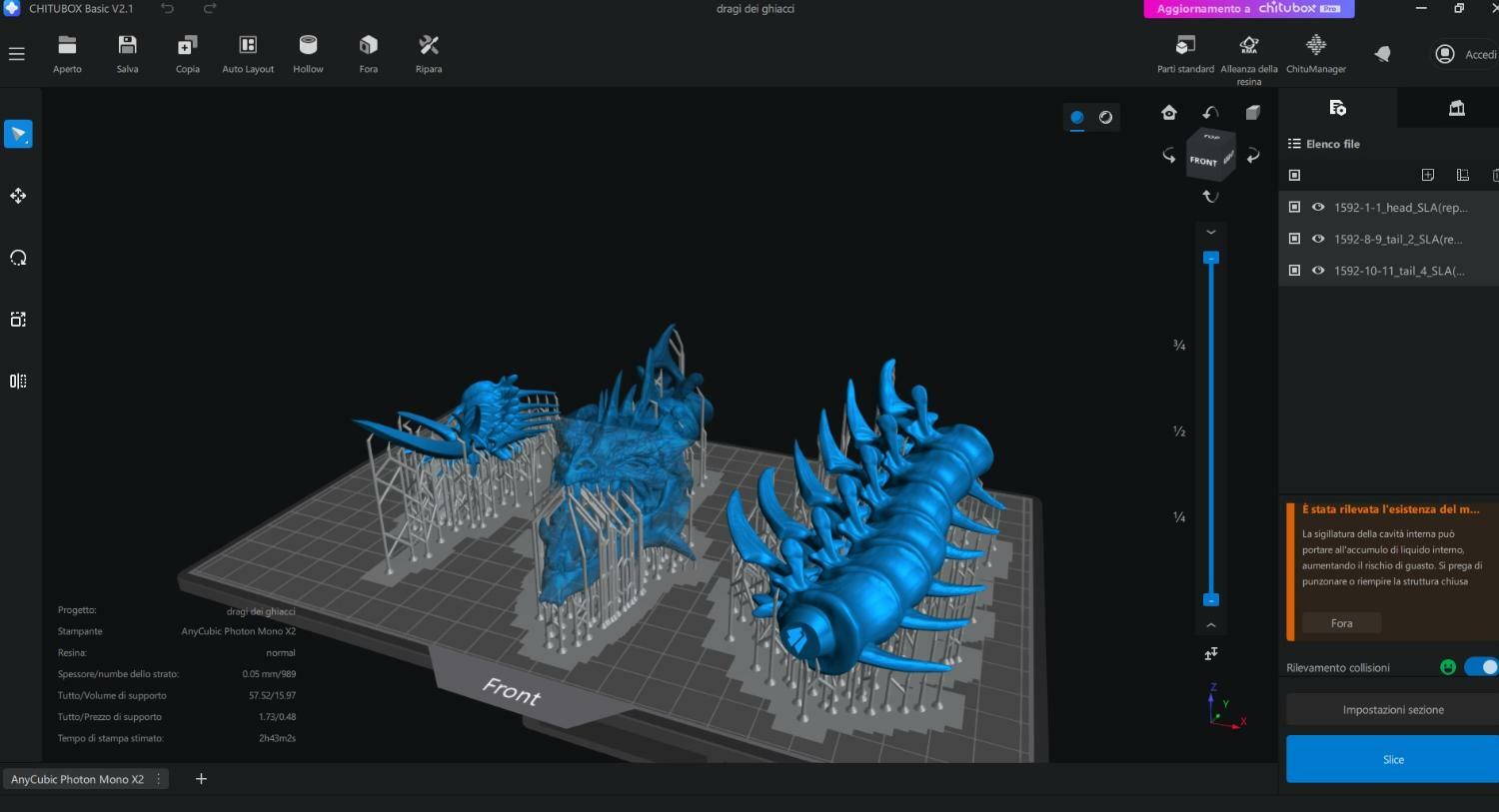Open AnyCubic Photon Mono X2 tab options menu

[x=158, y=779]
